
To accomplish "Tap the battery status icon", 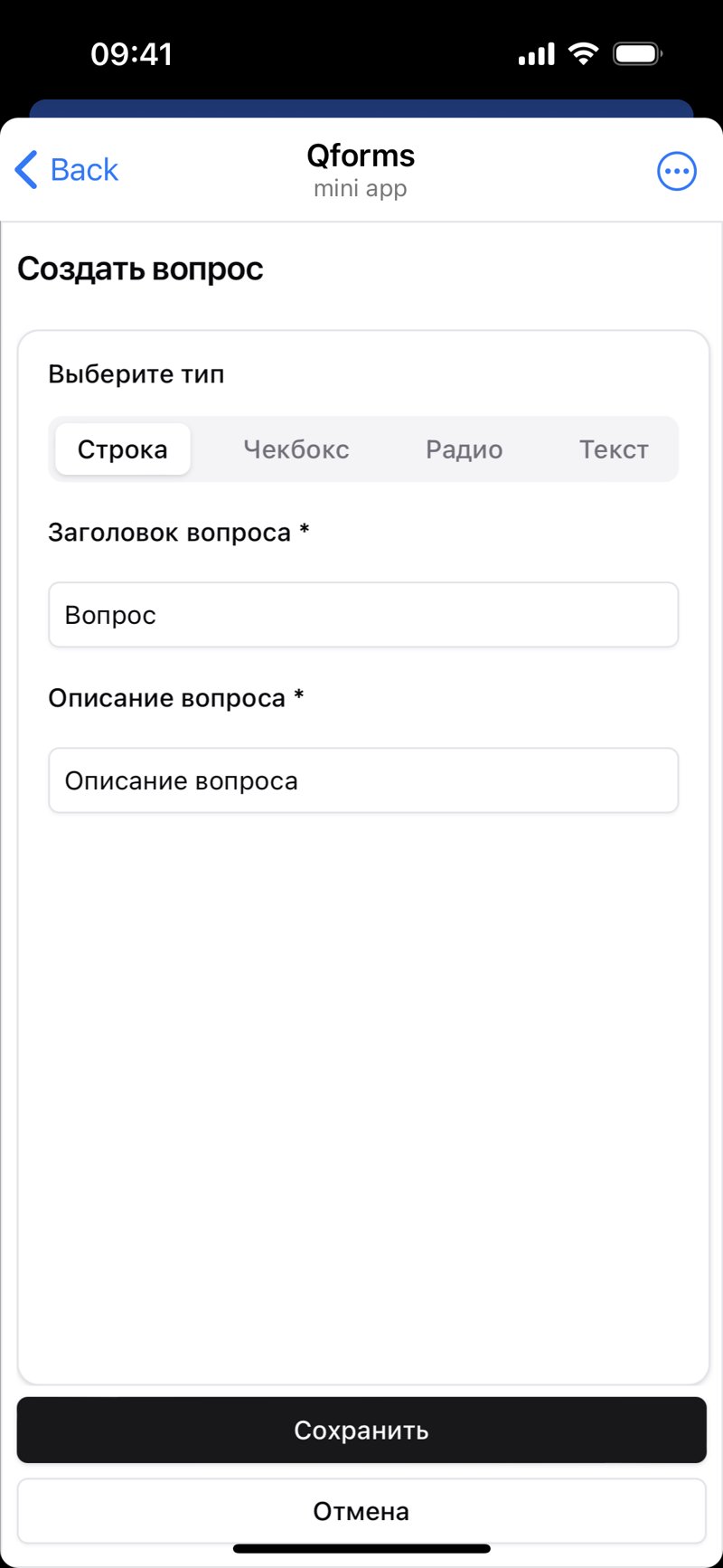I will pyautogui.click(x=638, y=54).
